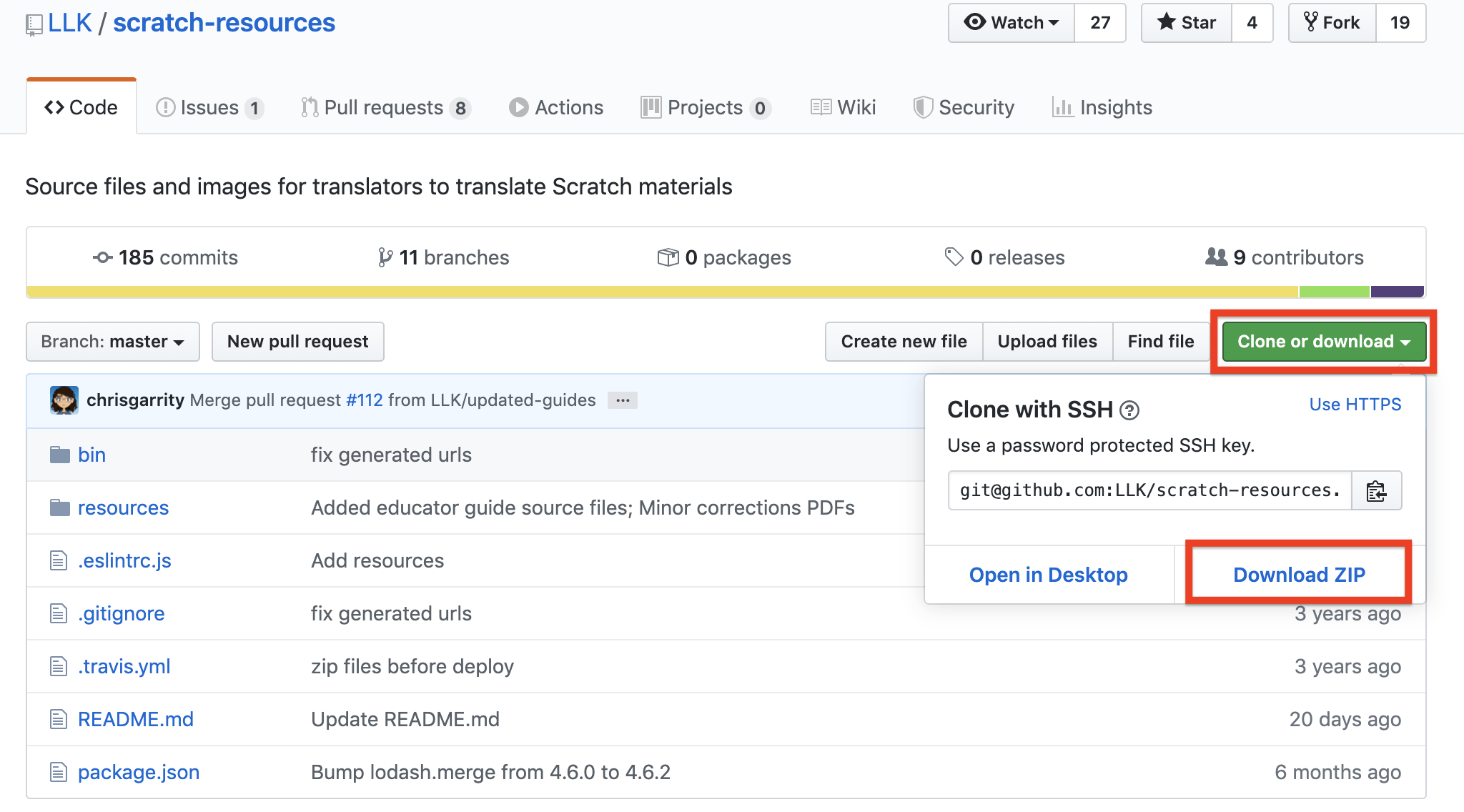Toggle the Clone or download dropdown

click(1324, 342)
